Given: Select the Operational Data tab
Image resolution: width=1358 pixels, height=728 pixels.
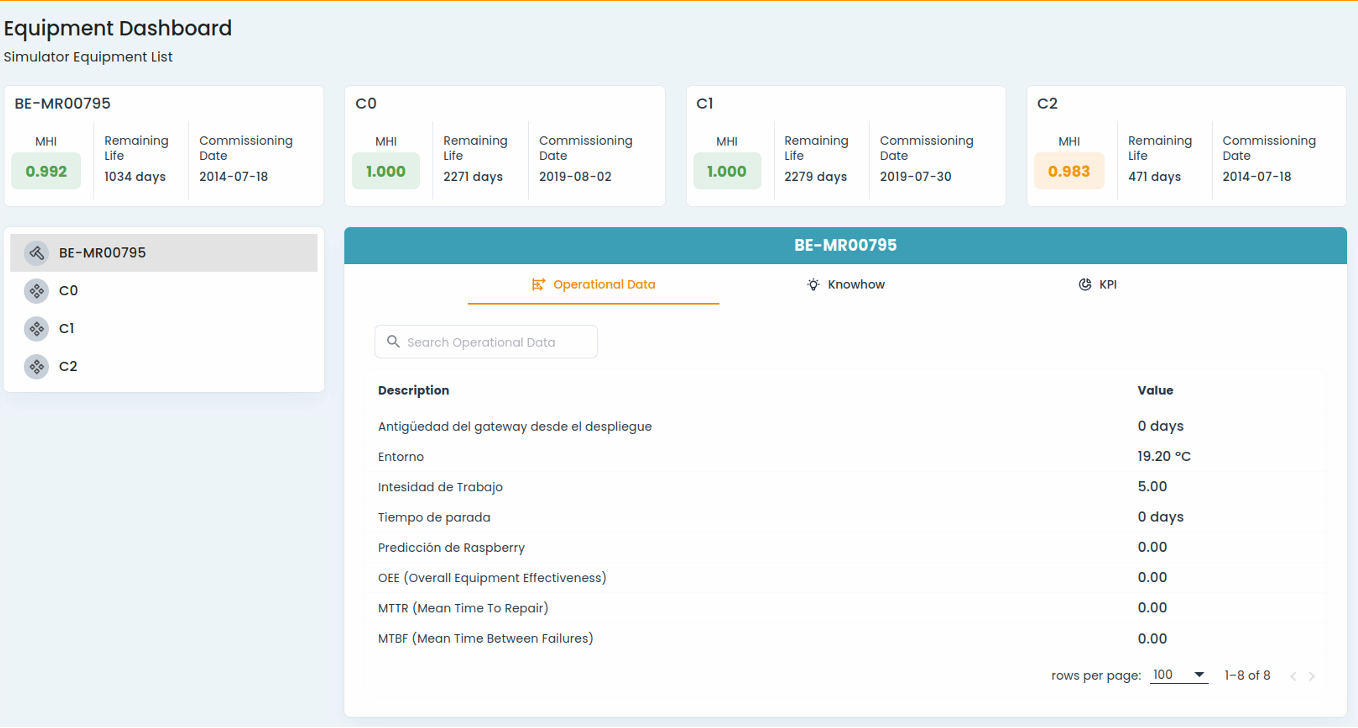Looking at the screenshot, I should point(594,285).
